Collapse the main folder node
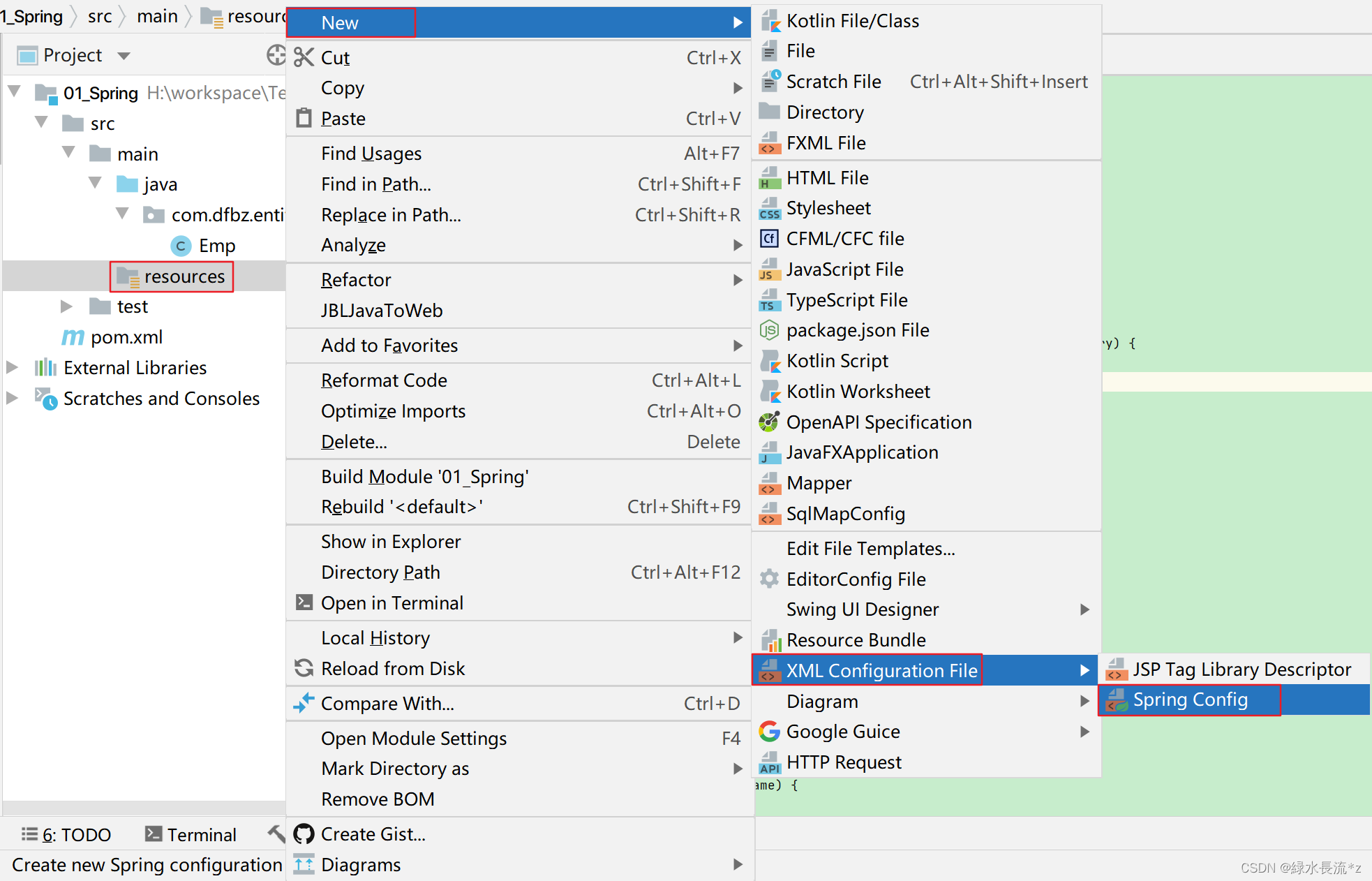The image size is (1372, 881). (68, 152)
